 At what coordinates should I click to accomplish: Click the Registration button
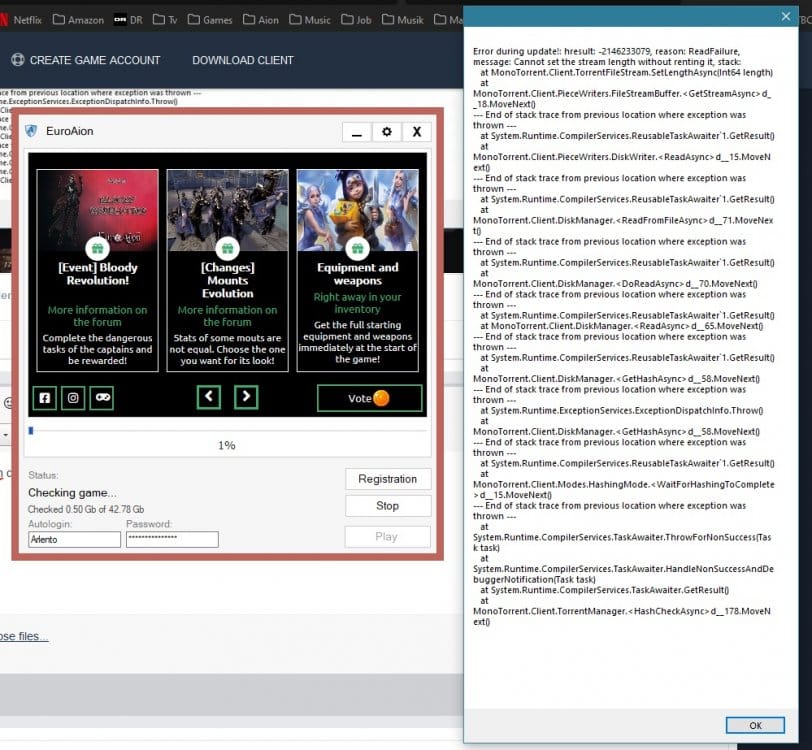pos(387,479)
